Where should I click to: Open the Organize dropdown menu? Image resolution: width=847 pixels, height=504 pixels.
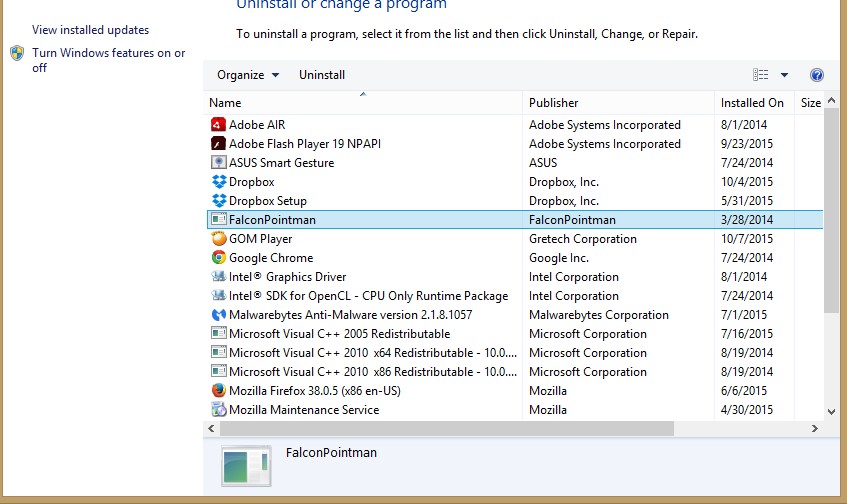248,75
